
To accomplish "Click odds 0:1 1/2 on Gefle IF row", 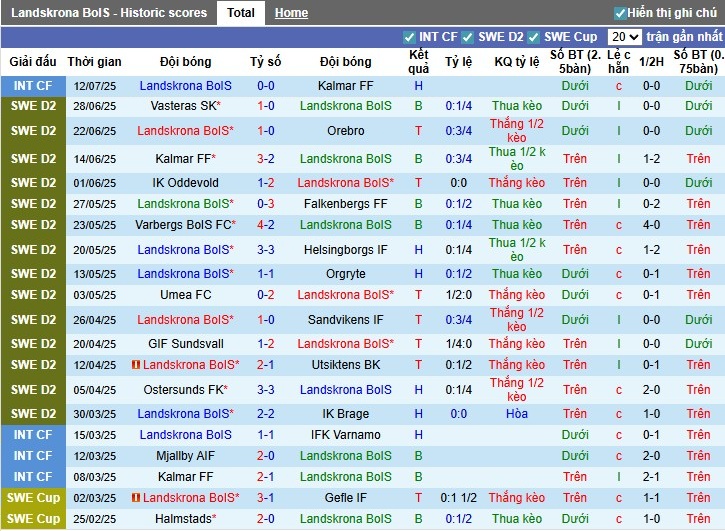I will pyautogui.click(x=459, y=498).
